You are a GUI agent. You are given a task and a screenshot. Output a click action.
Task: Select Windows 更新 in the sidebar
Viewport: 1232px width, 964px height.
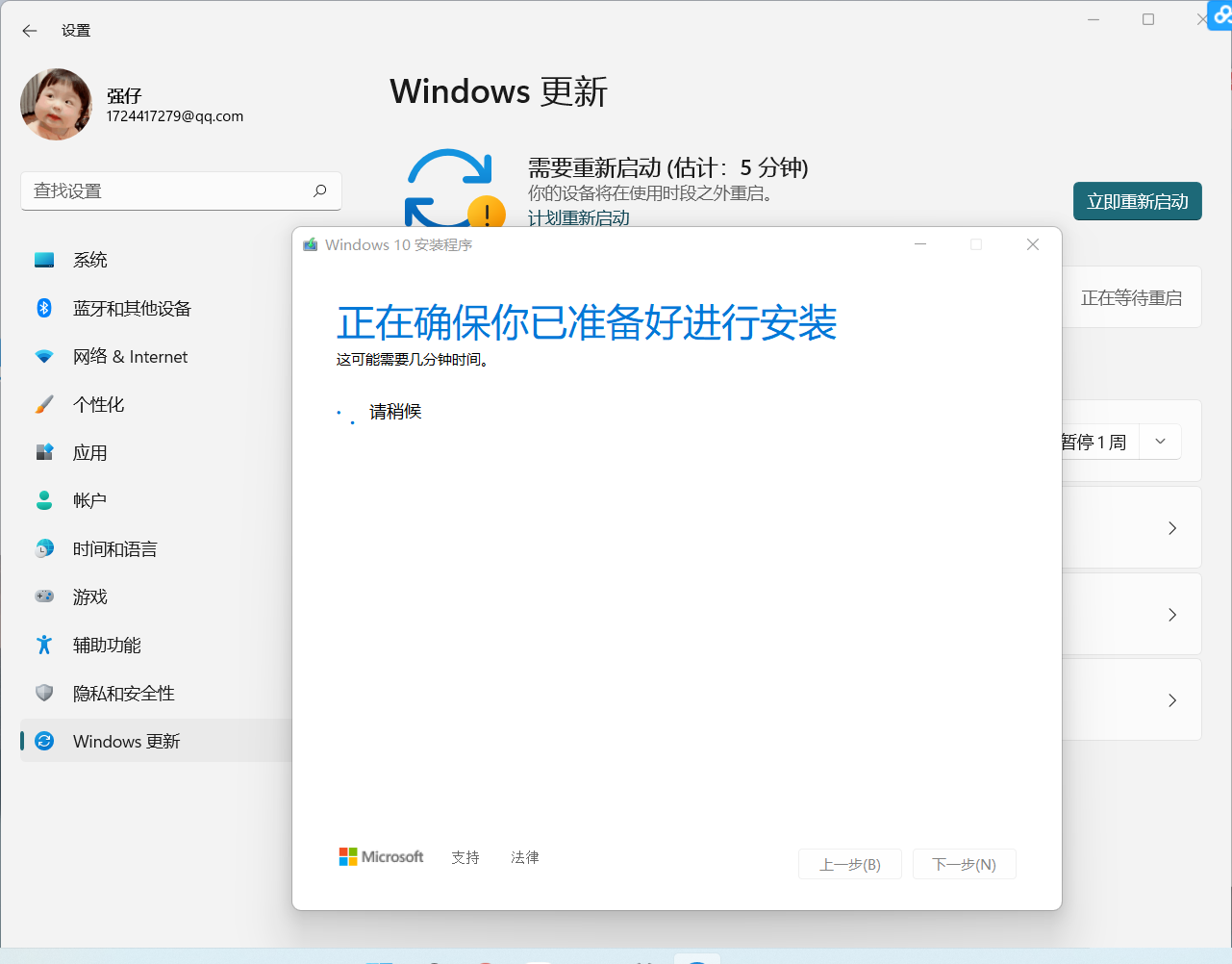(x=126, y=741)
